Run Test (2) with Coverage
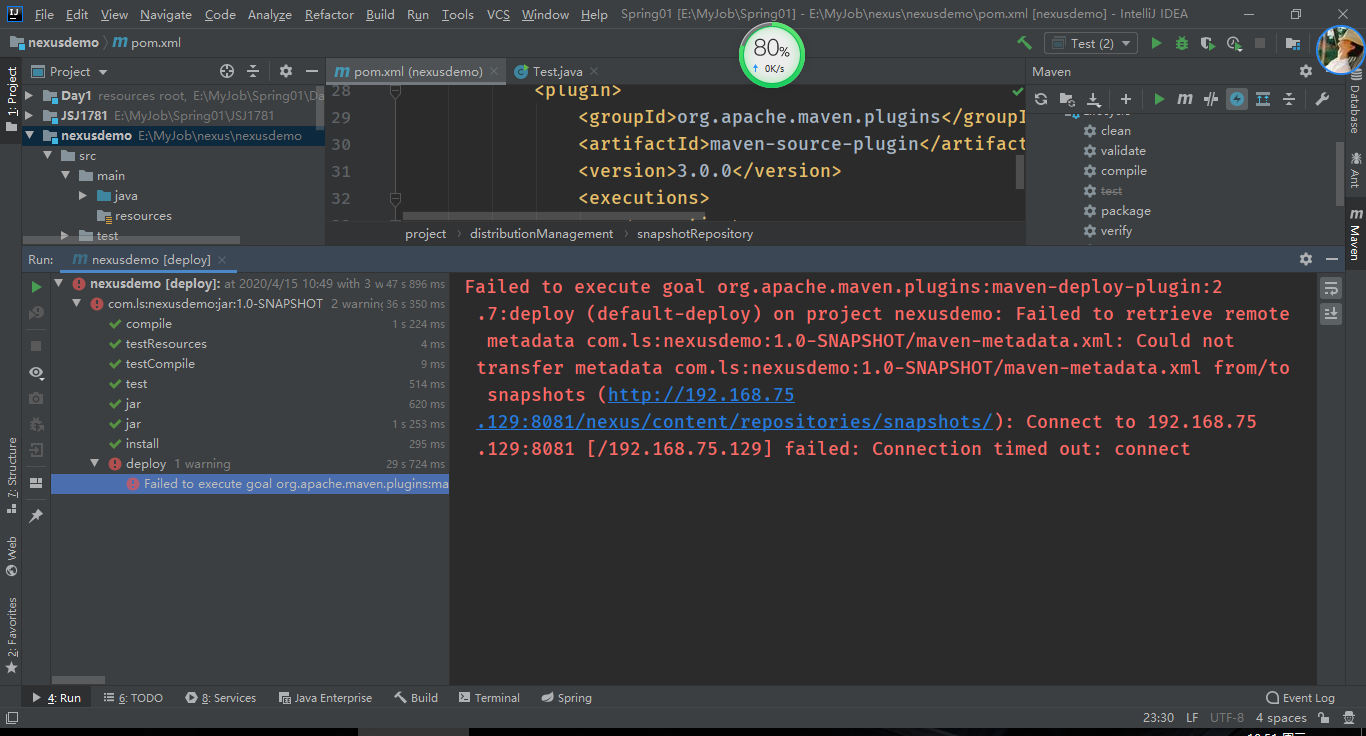The width and height of the screenshot is (1366, 736). coord(1208,43)
